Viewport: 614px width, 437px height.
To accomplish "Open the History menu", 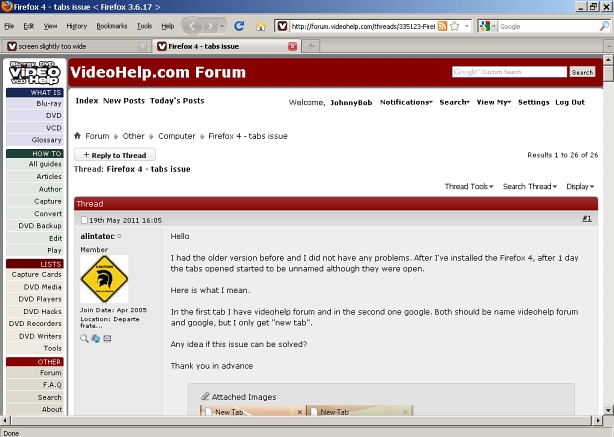I will click(x=77, y=26).
